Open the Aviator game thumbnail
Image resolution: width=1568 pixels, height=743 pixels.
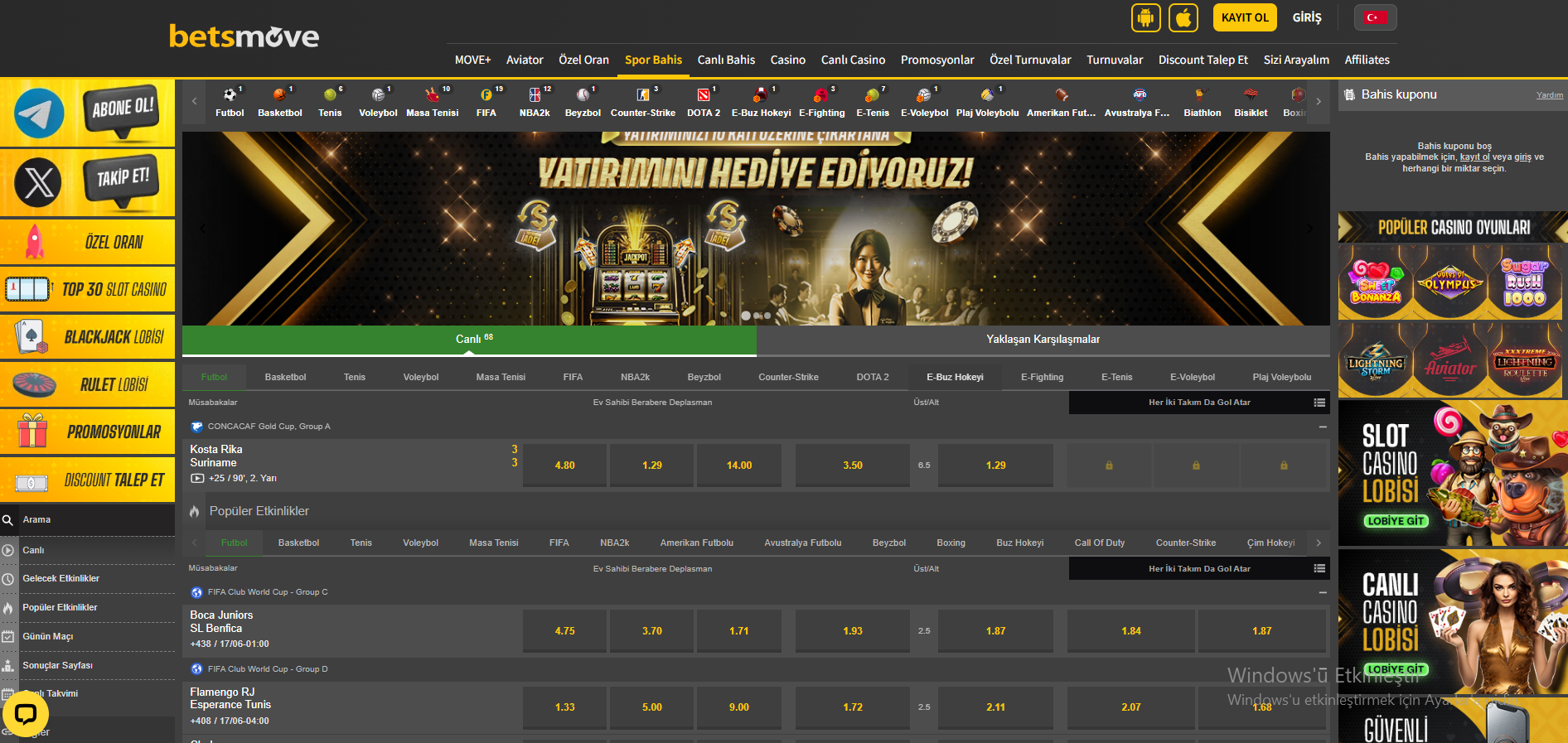click(1450, 360)
